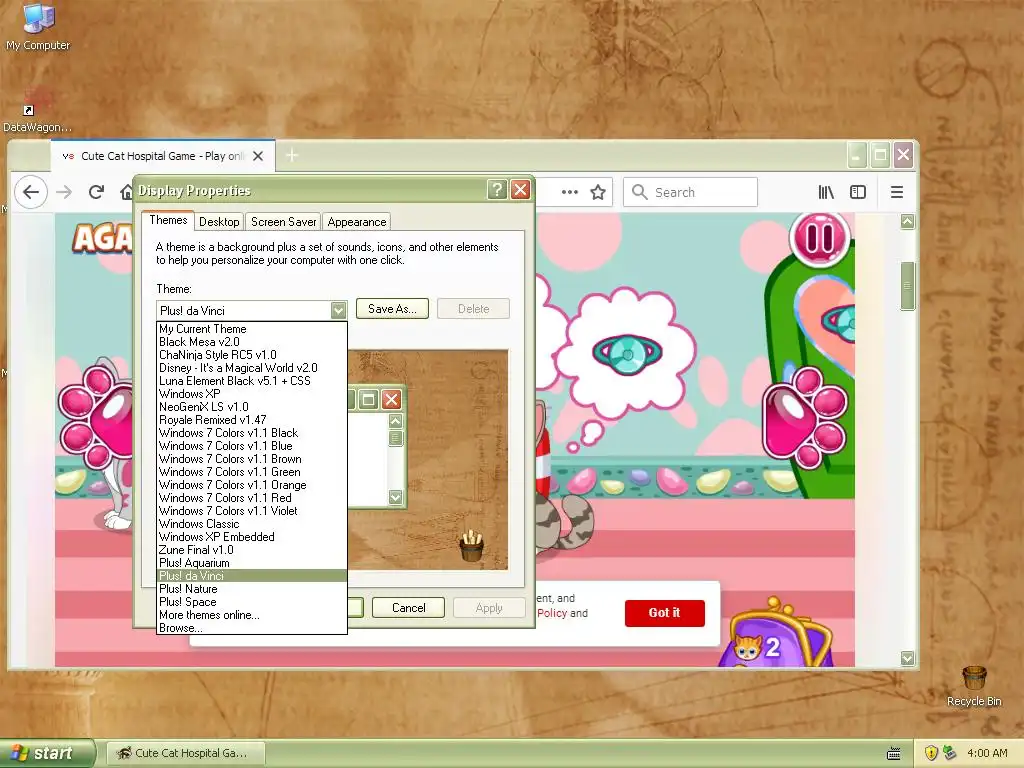Viewport: 1024px width, 768px height.
Task: Select Disney It's a Magical World theme
Action: 252,368
